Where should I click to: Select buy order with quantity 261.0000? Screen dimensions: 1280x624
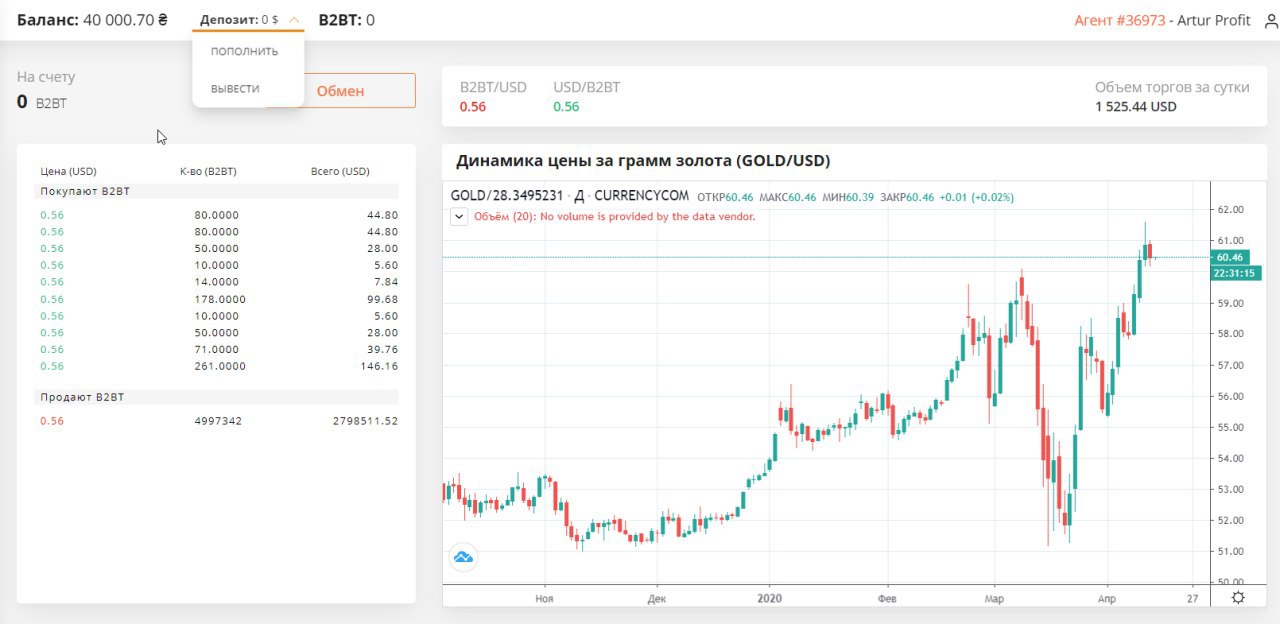click(219, 366)
